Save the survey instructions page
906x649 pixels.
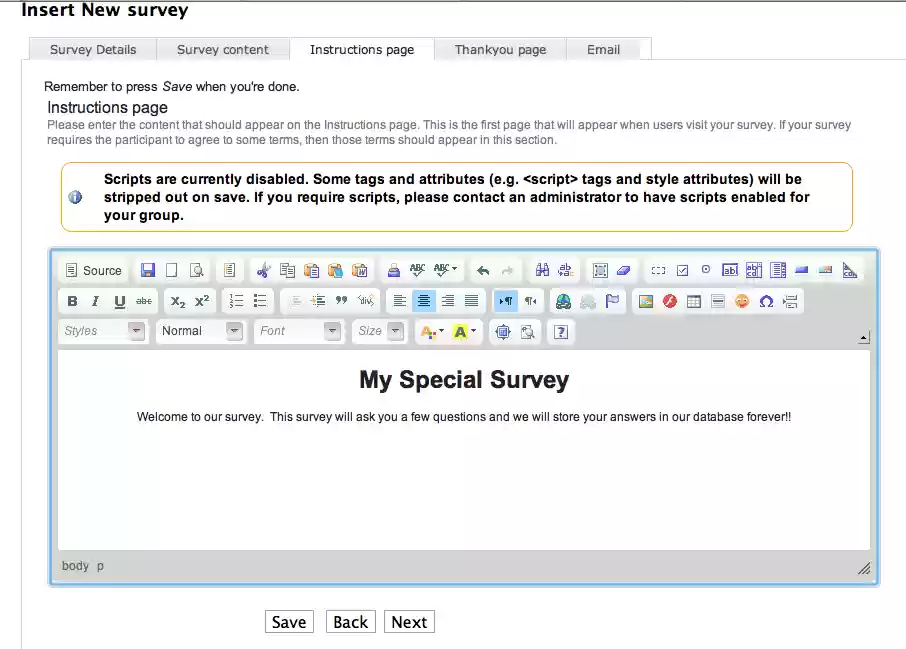point(289,621)
